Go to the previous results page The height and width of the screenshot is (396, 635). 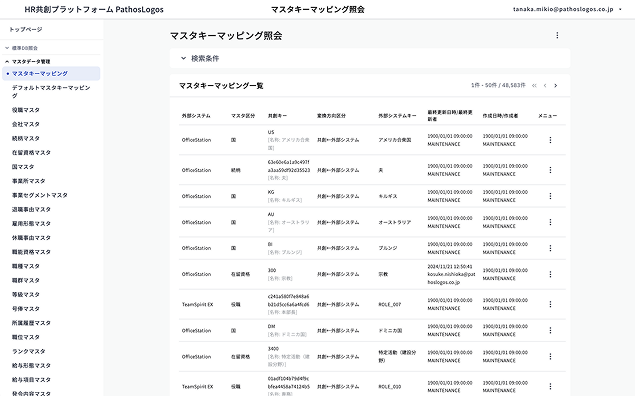545,85
